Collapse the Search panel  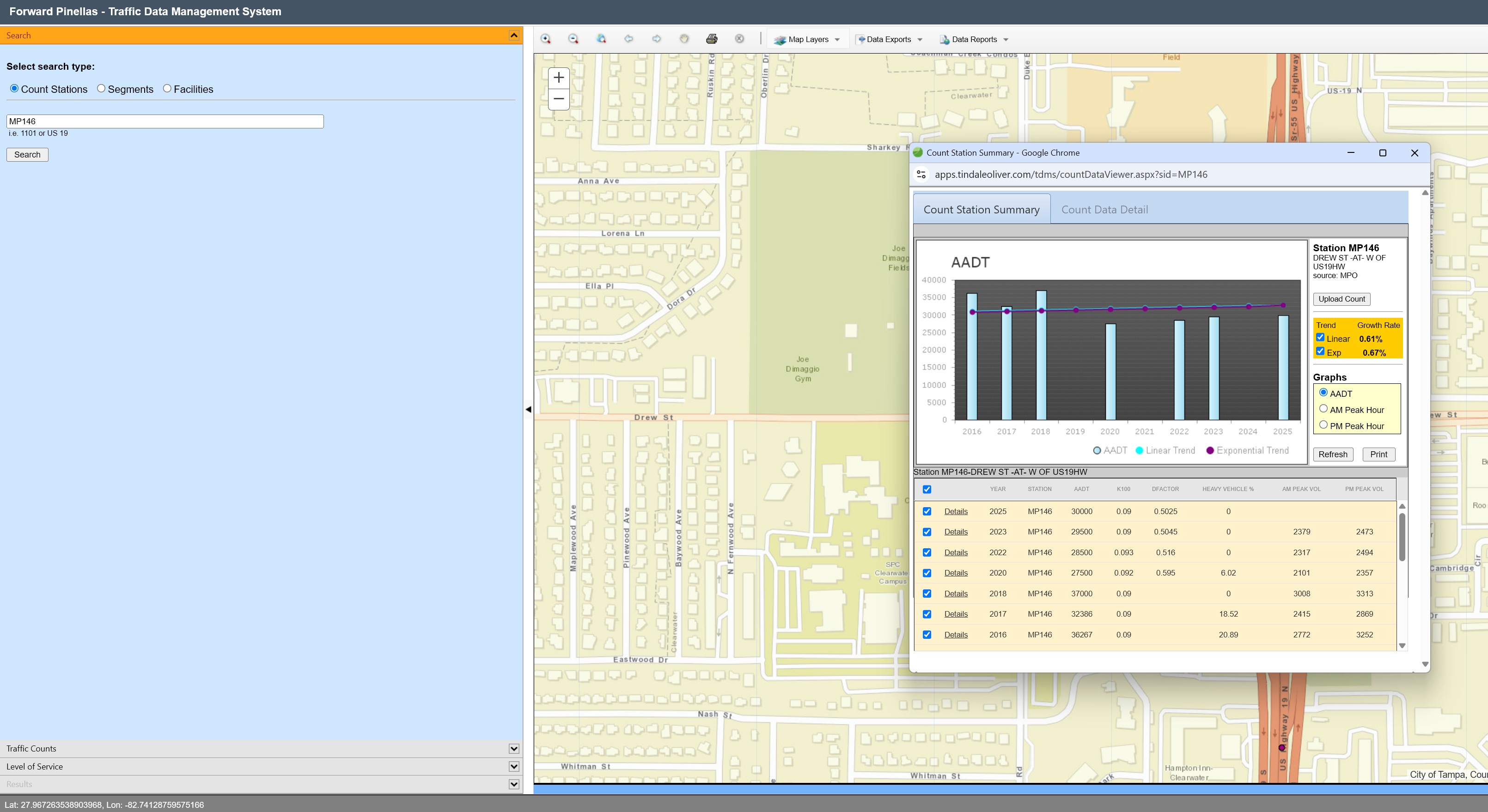pos(513,35)
